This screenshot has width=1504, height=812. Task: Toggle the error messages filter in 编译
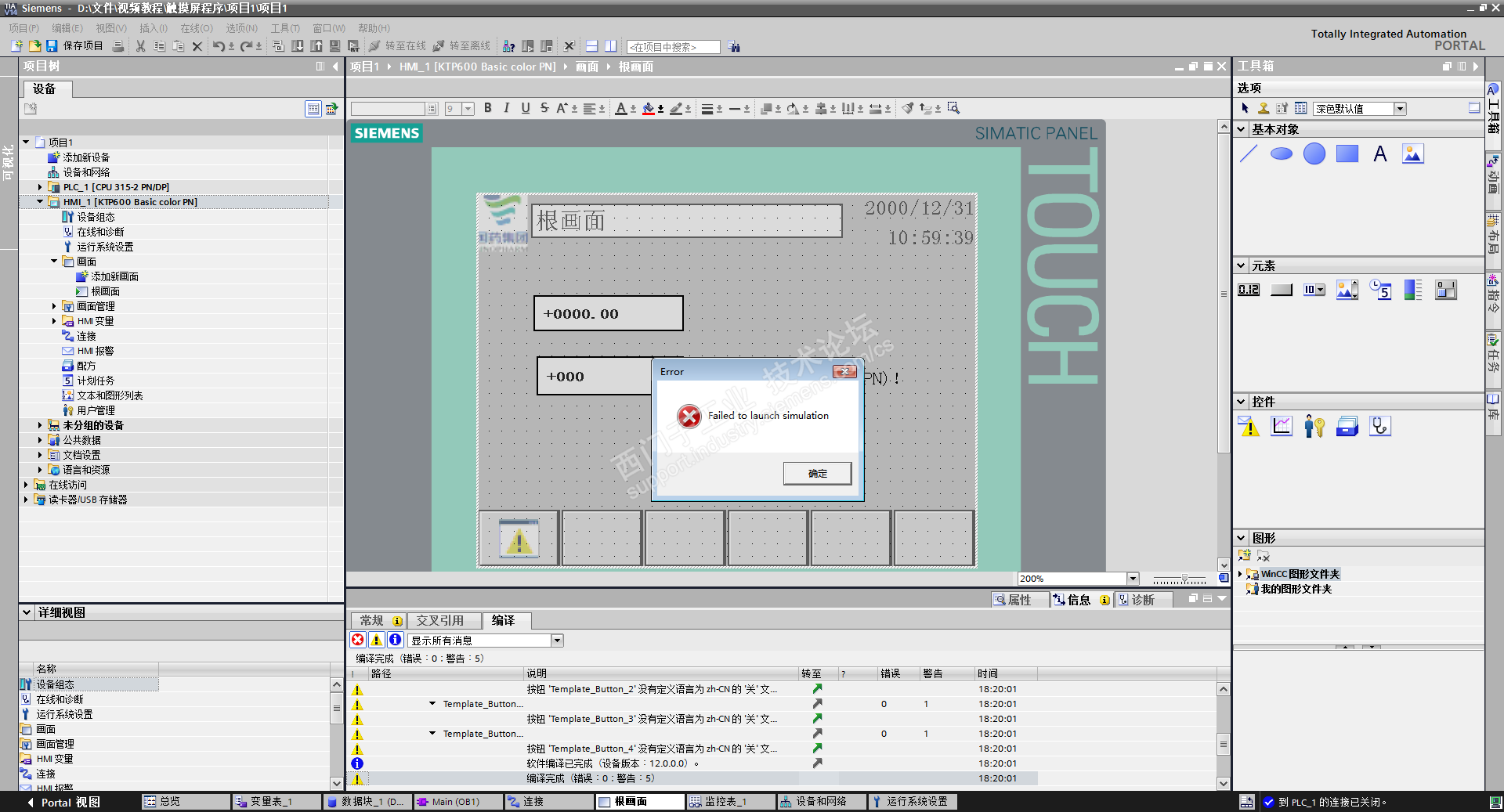click(358, 641)
